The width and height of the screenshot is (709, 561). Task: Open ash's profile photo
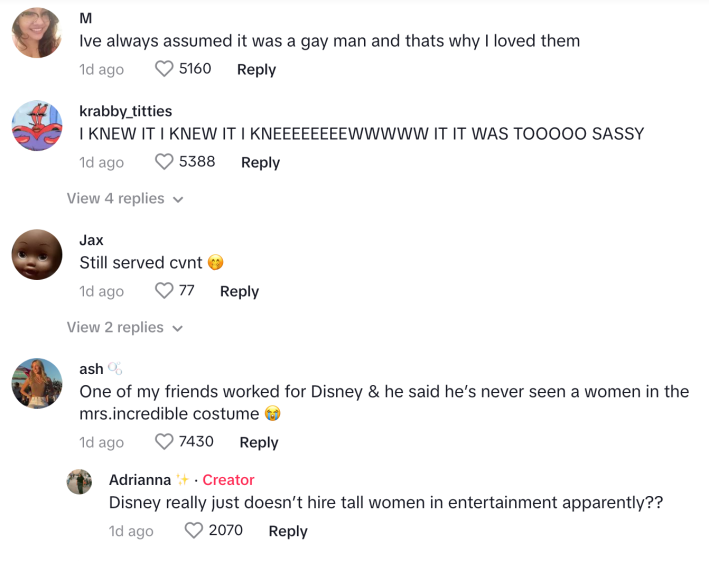pos(37,384)
